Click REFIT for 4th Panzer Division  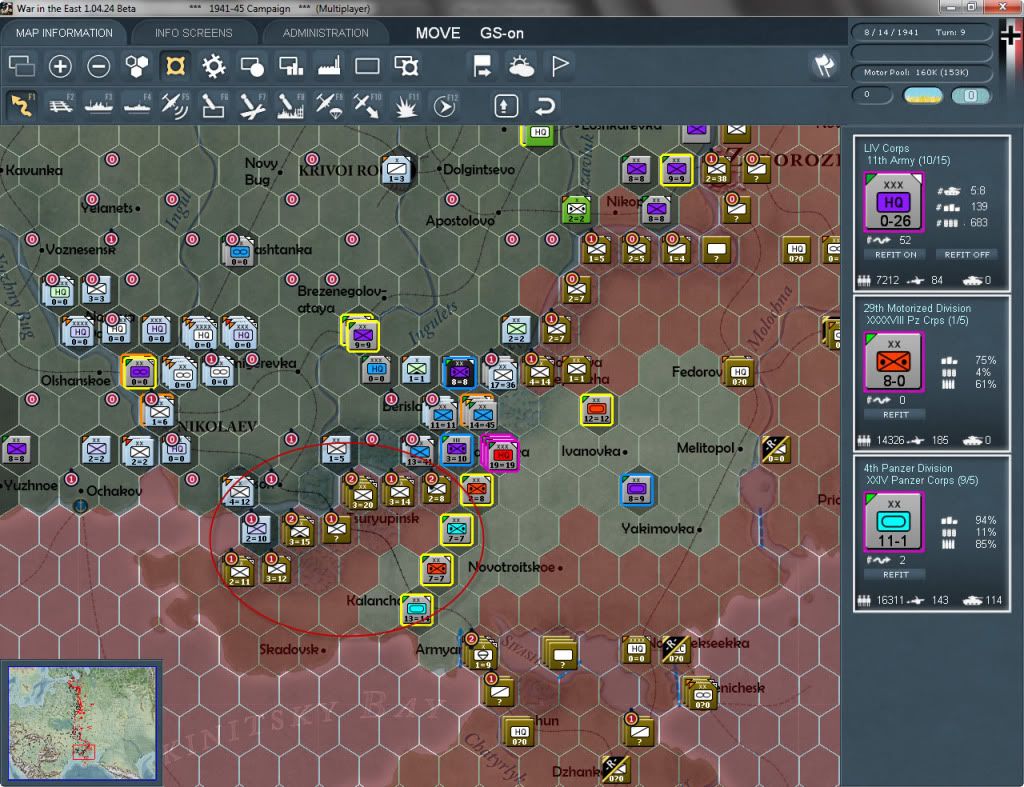click(x=895, y=575)
